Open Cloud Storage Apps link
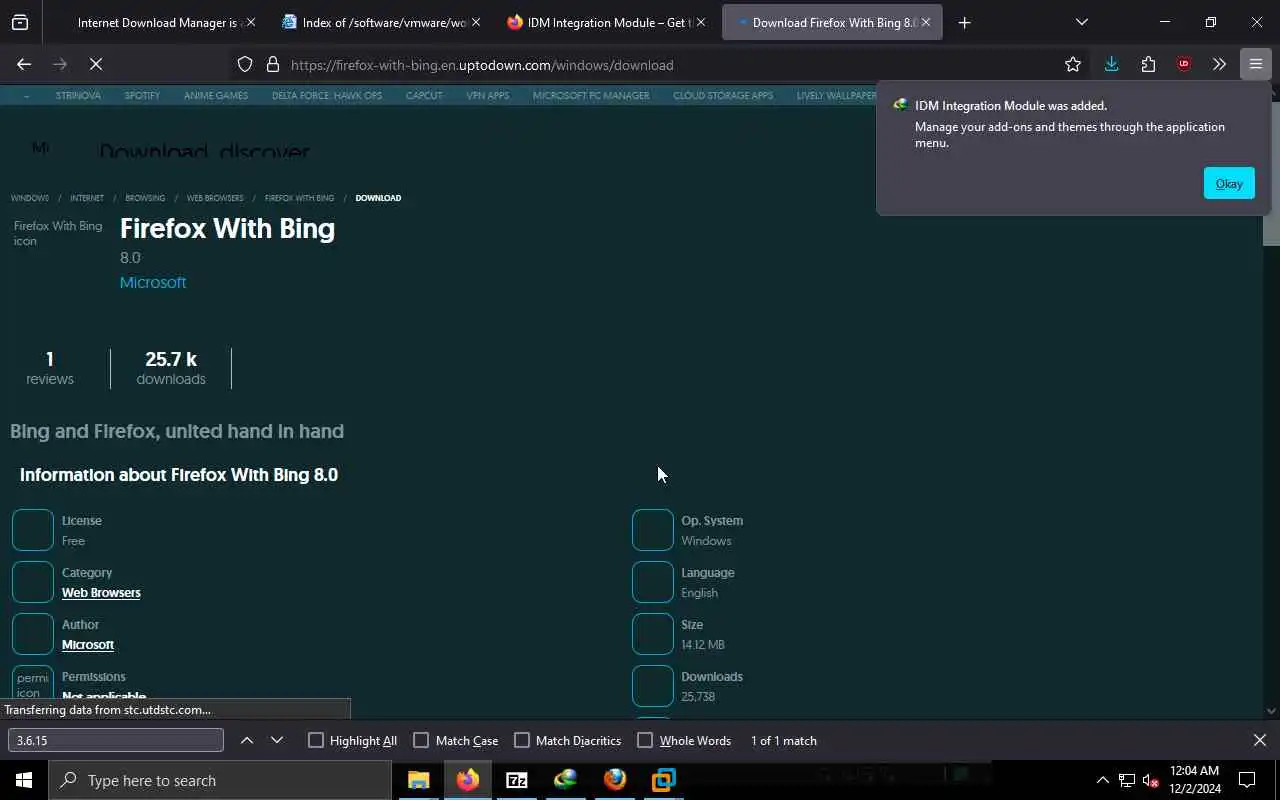Screen dimensions: 1280x800 click(723, 96)
